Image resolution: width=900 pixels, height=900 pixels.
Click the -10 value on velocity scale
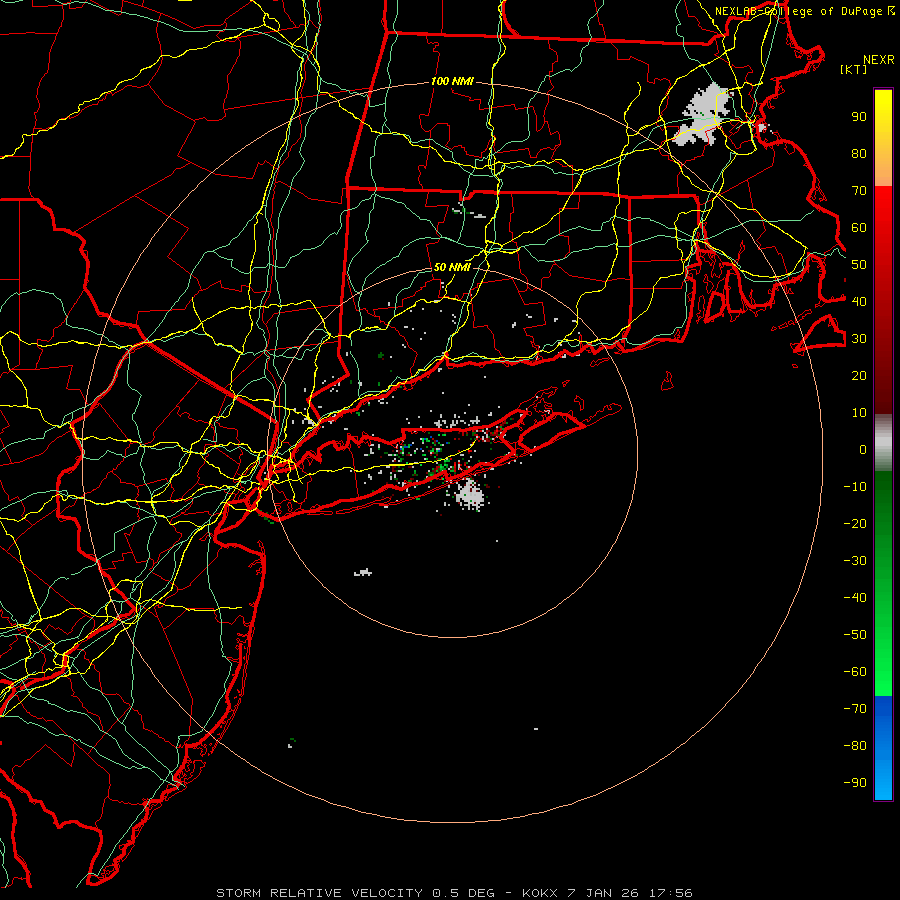(x=855, y=487)
